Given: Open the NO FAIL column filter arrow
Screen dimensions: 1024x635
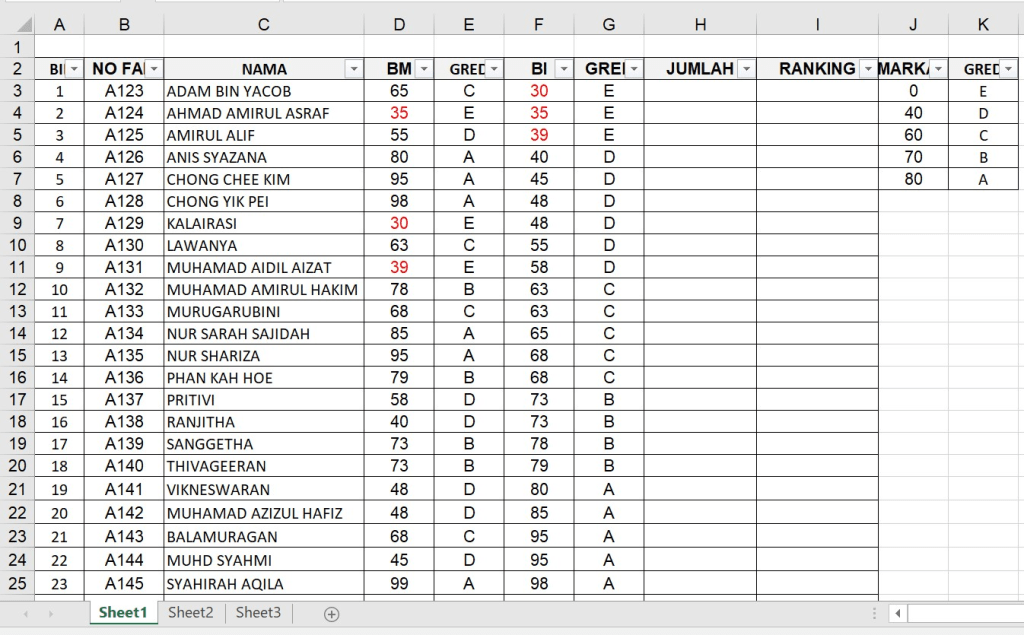Looking at the screenshot, I should (154, 69).
